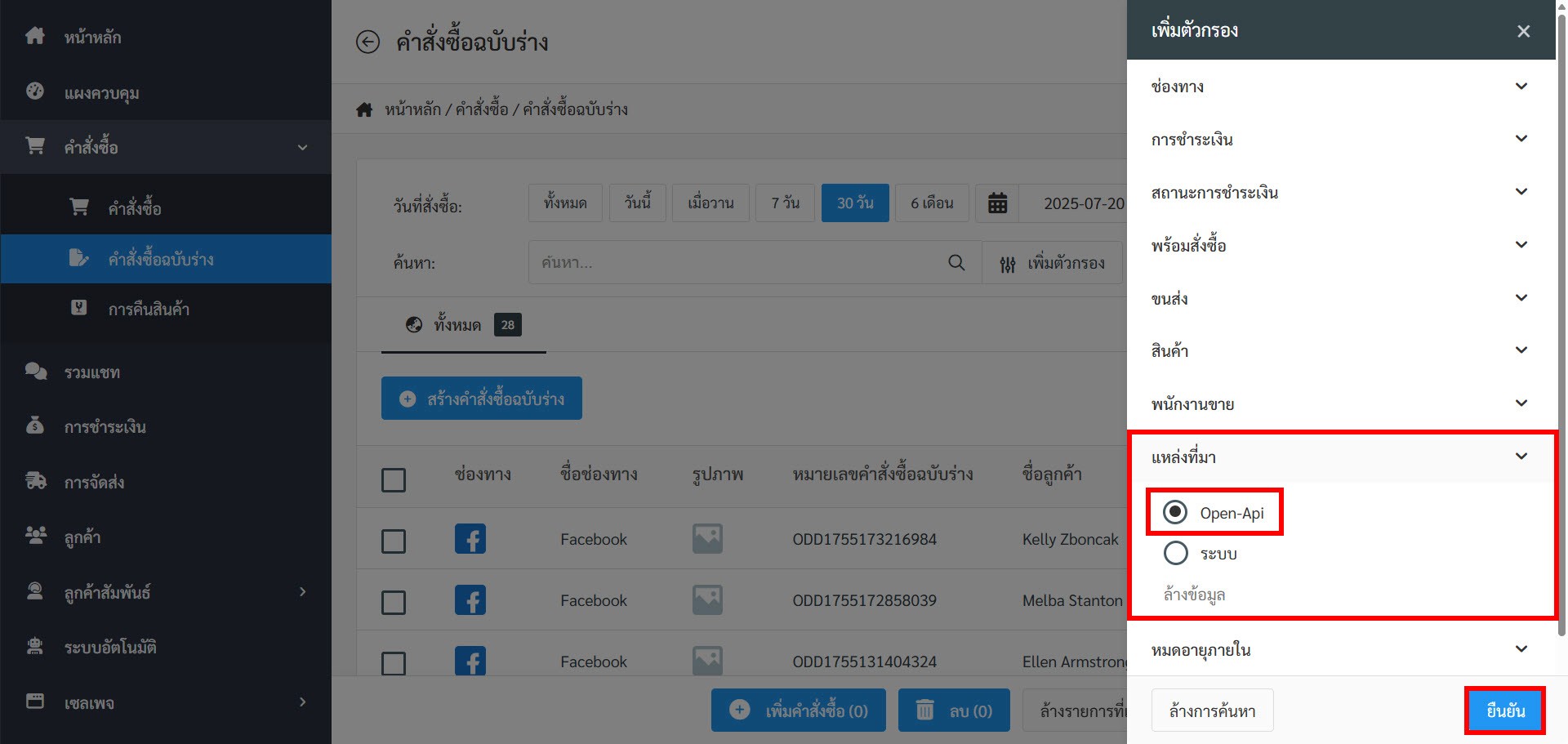Click เพิ่มคำสั่งซื้อ (0) button
This screenshot has width=1568, height=744.
[799, 711]
